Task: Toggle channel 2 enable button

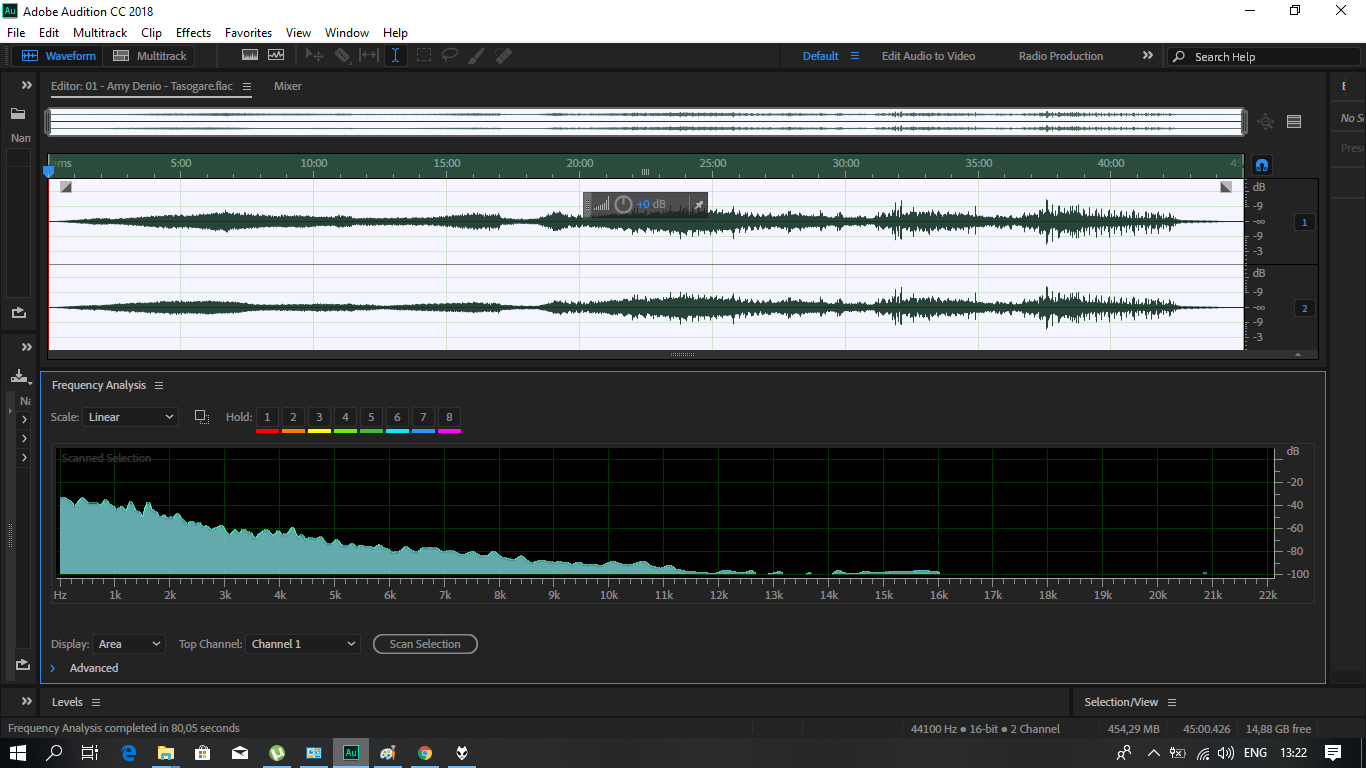Action: [1304, 308]
